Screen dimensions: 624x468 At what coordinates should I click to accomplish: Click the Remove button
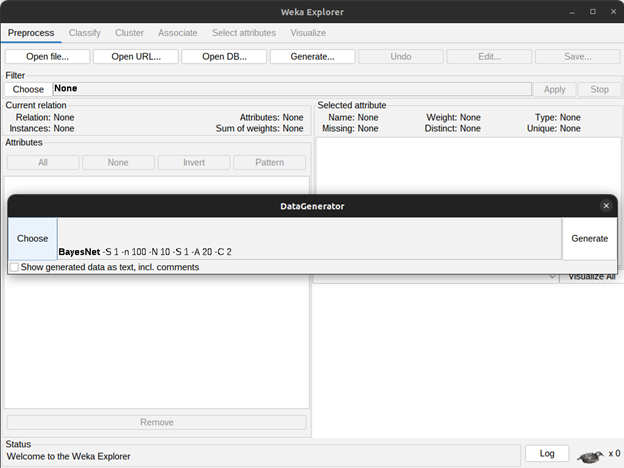coord(157,422)
